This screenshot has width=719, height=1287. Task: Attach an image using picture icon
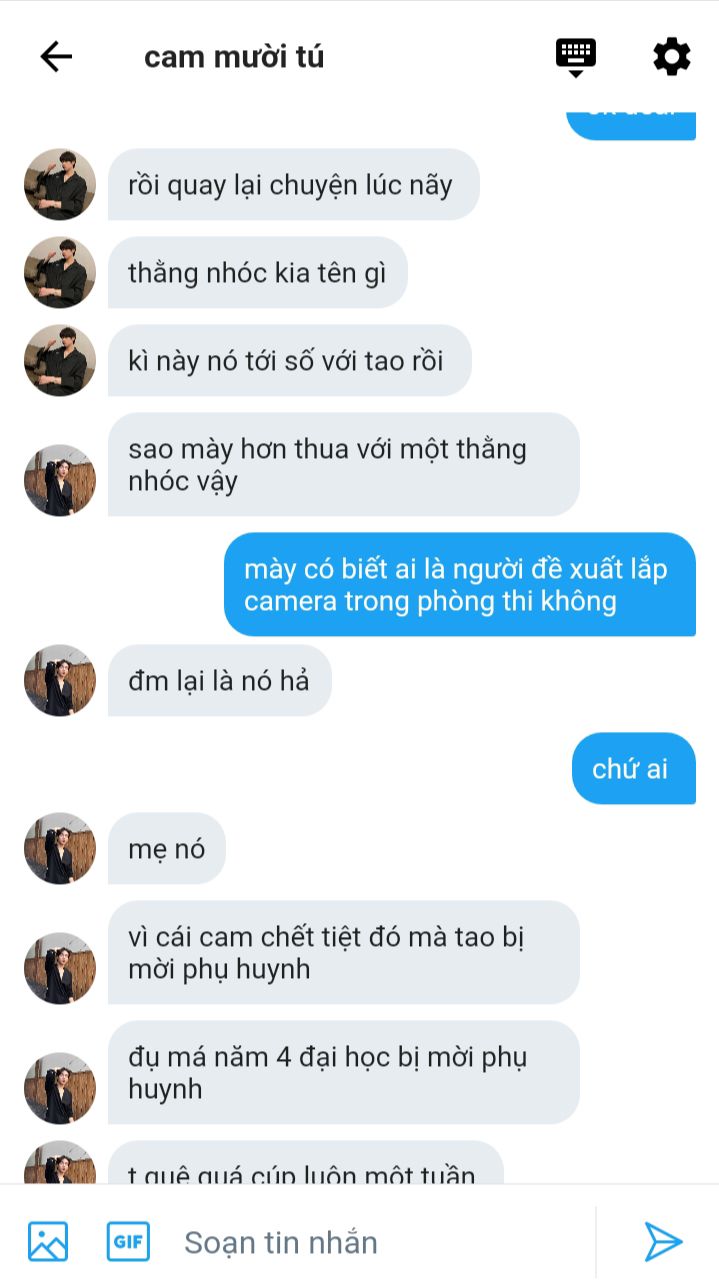click(48, 1241)
